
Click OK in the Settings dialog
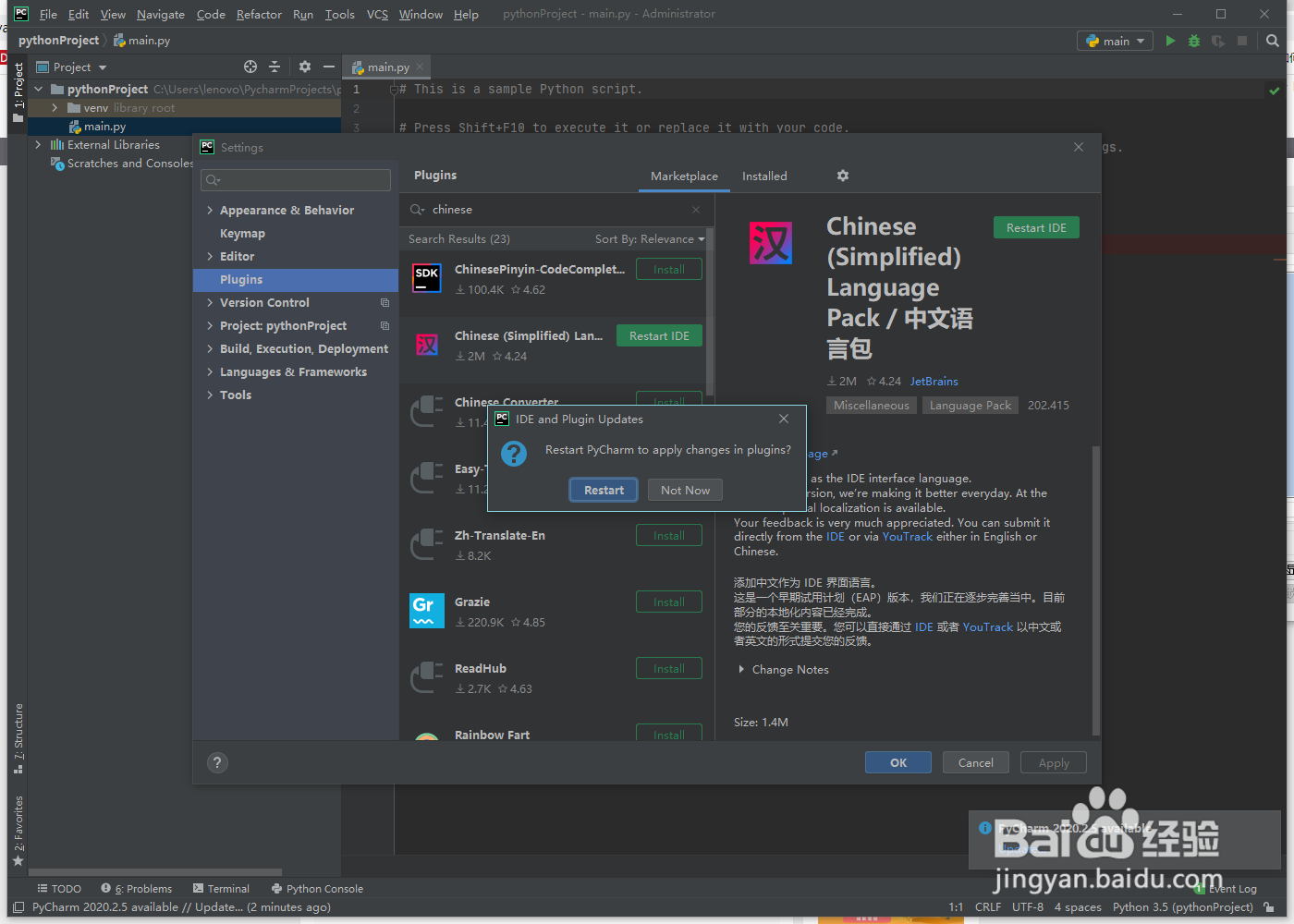898,762
